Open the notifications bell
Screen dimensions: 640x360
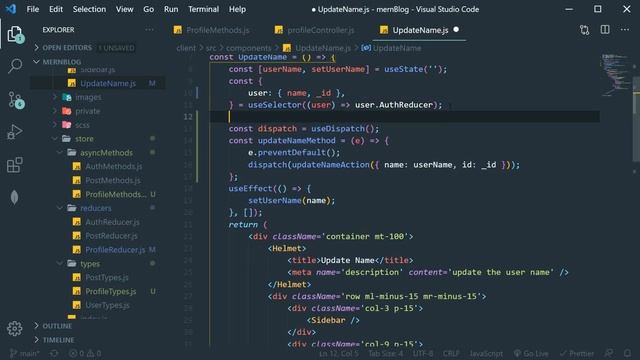tap(627, 353)
